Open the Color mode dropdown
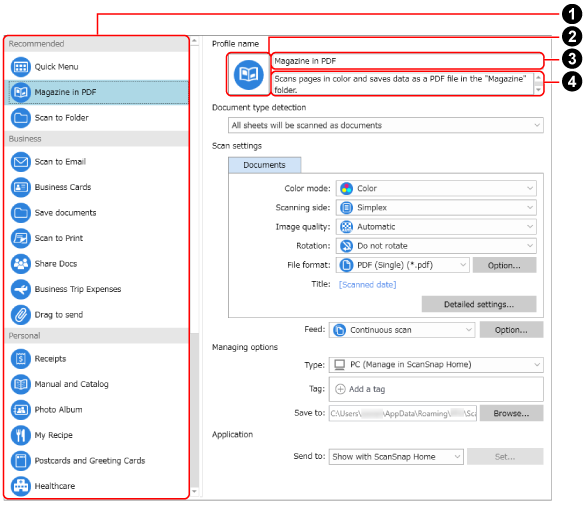584x516 pixels. click(436, 189)
